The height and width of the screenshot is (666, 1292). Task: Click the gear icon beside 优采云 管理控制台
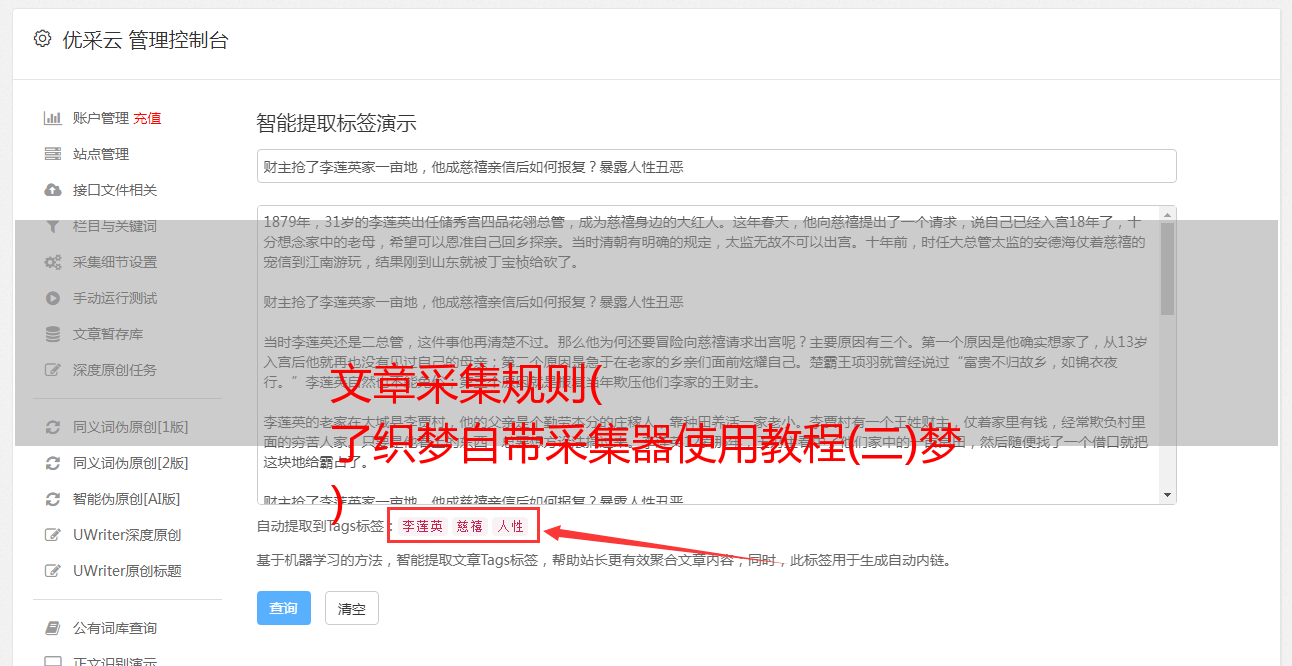(x=42, y=39)
